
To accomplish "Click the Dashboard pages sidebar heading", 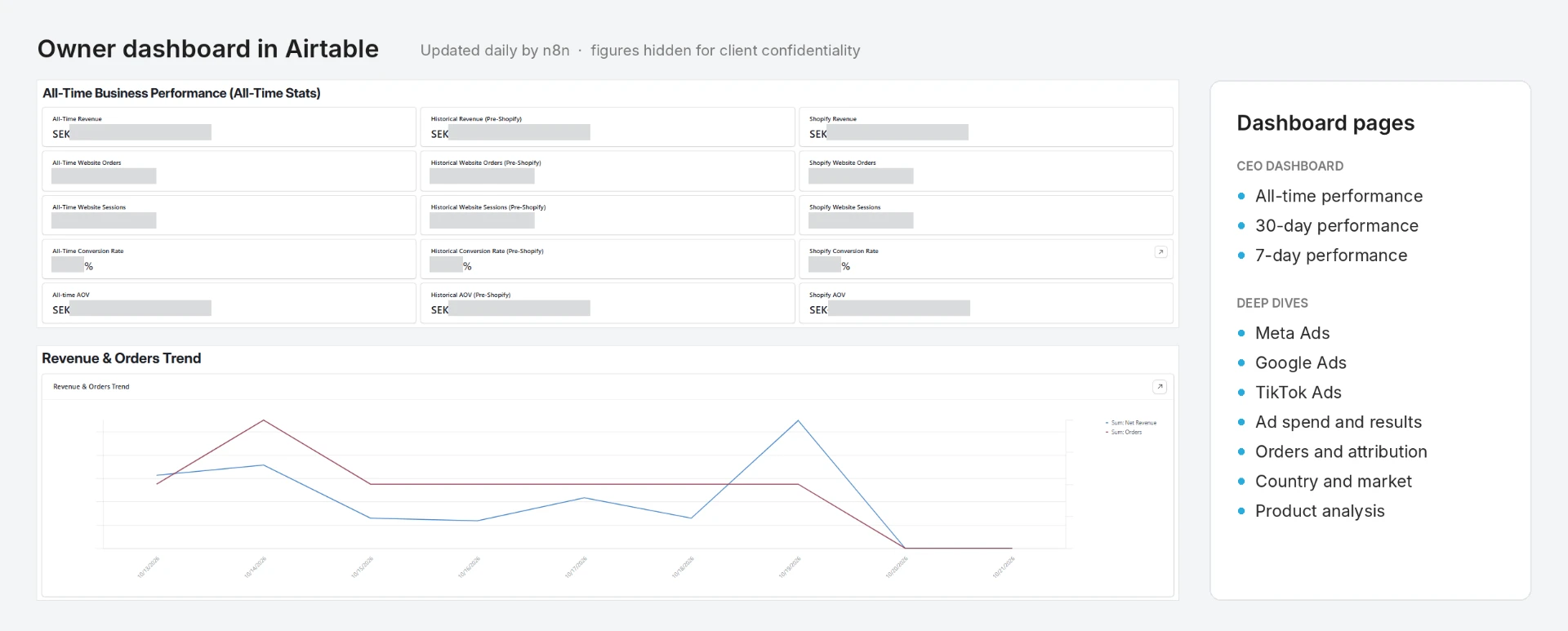I will point(1325,123).
